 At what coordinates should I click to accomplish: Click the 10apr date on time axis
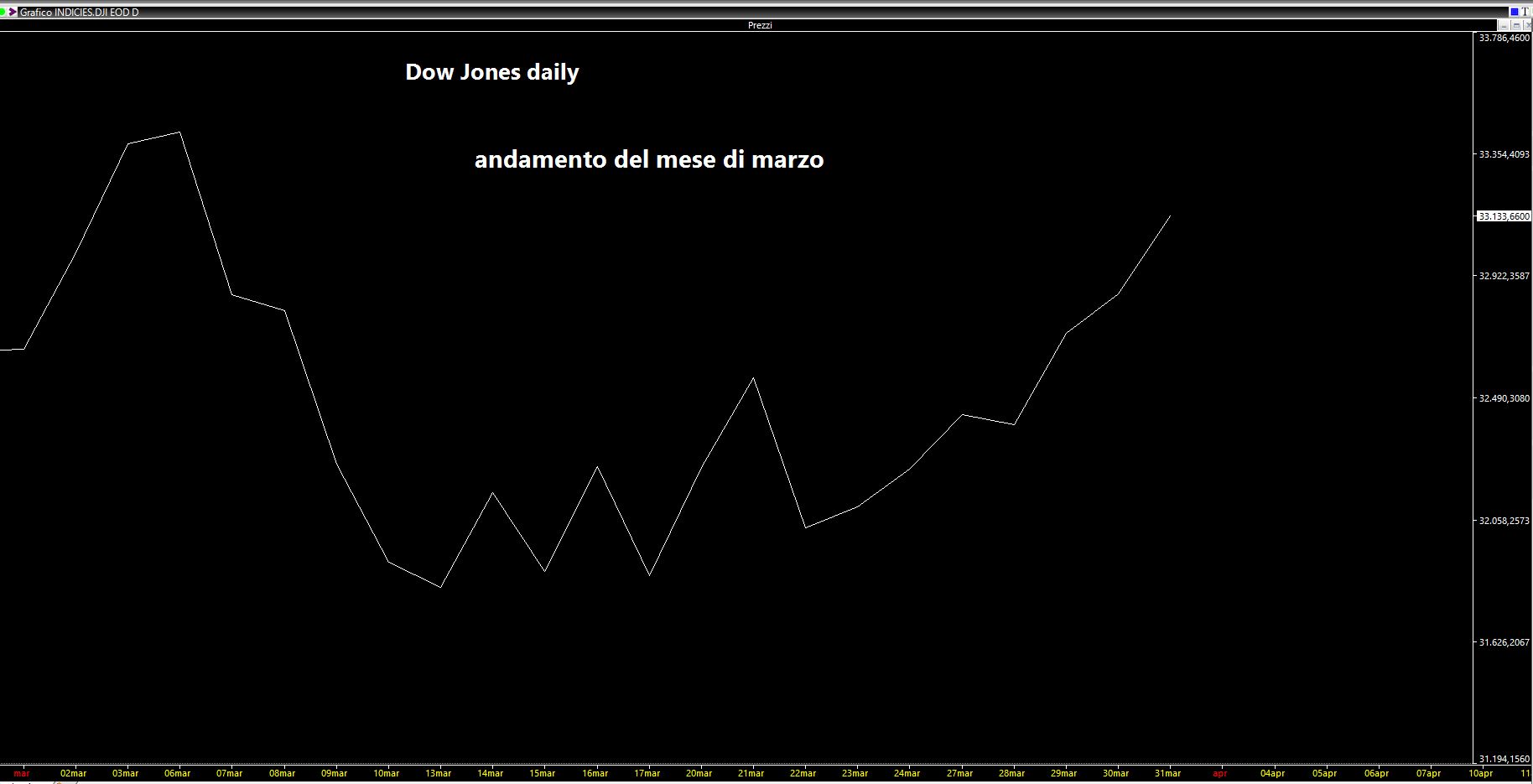click(1481, 774)
